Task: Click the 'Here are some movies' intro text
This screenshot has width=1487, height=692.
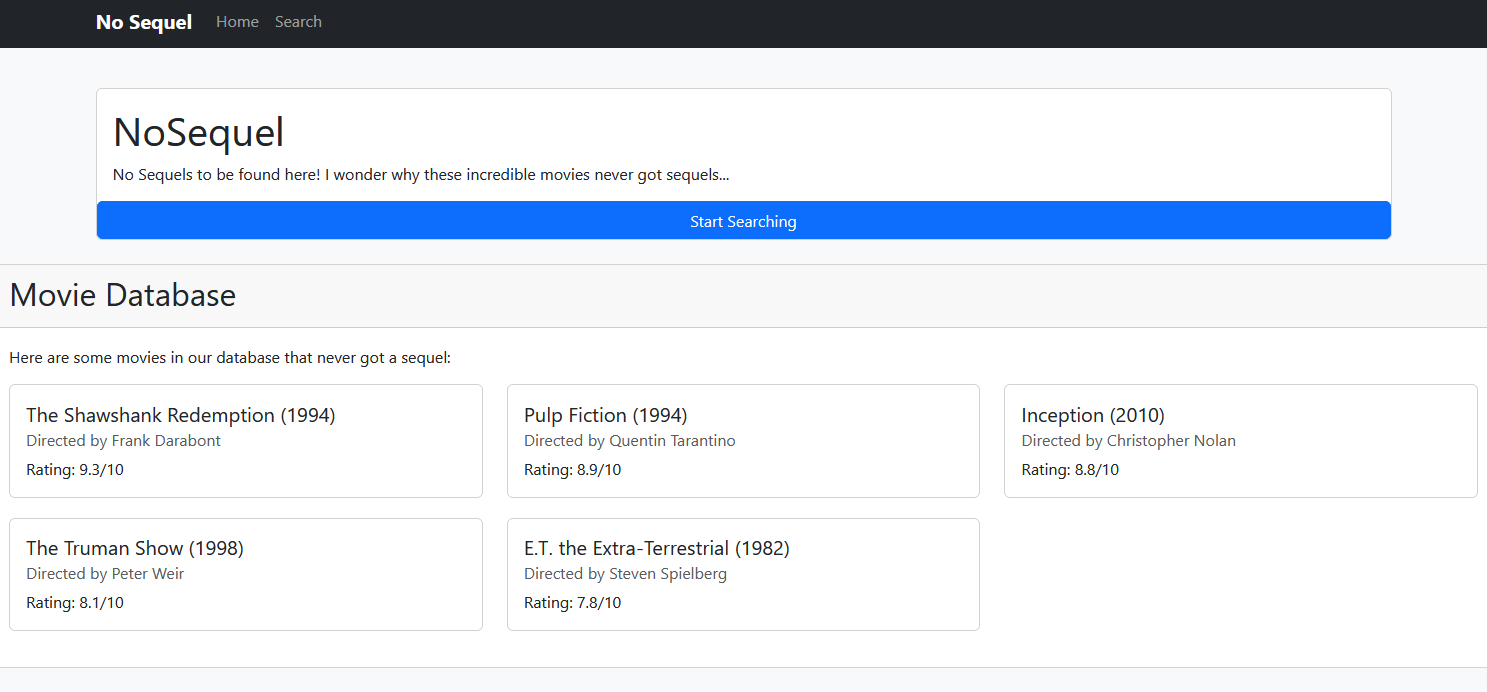Action: click(x=230, y=358)
